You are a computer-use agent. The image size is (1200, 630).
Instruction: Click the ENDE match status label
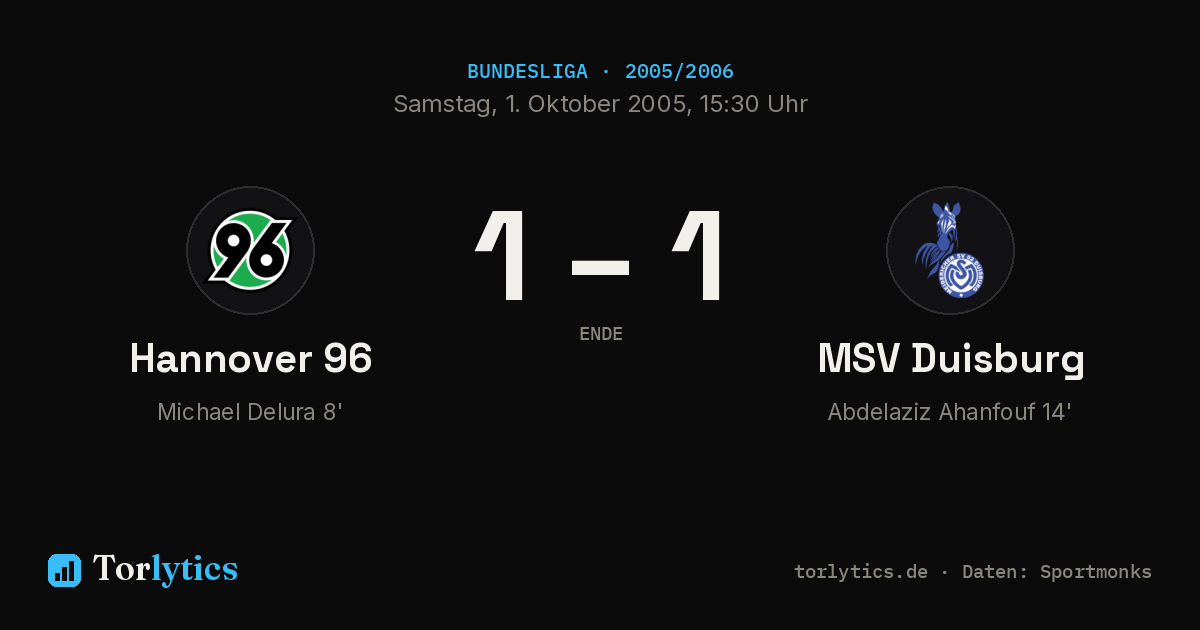[x=601, y=334]
